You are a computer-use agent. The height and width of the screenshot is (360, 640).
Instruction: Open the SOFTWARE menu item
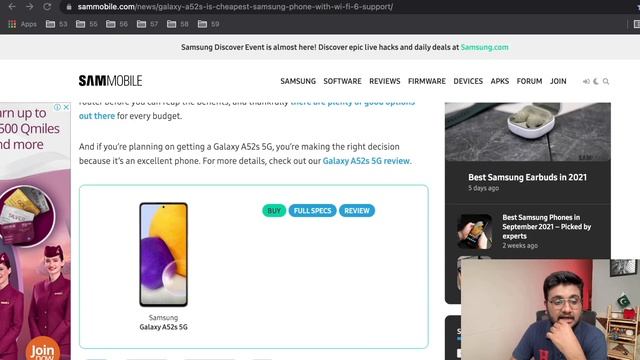(342, 81)
